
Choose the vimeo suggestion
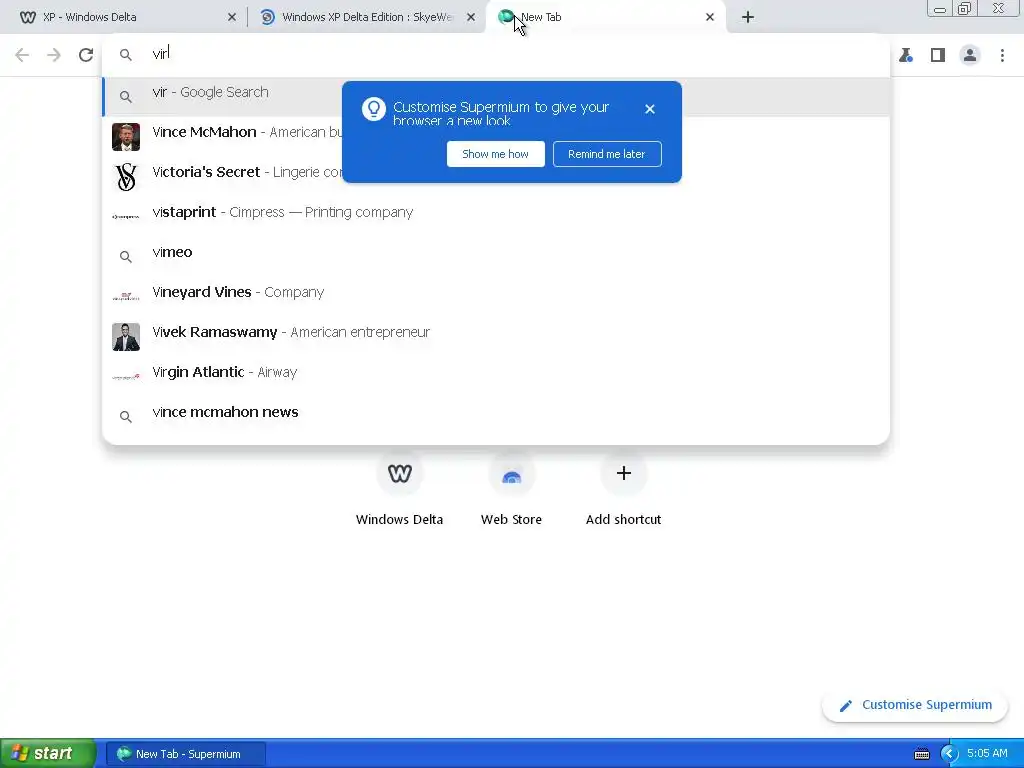(x=496, y=252)
